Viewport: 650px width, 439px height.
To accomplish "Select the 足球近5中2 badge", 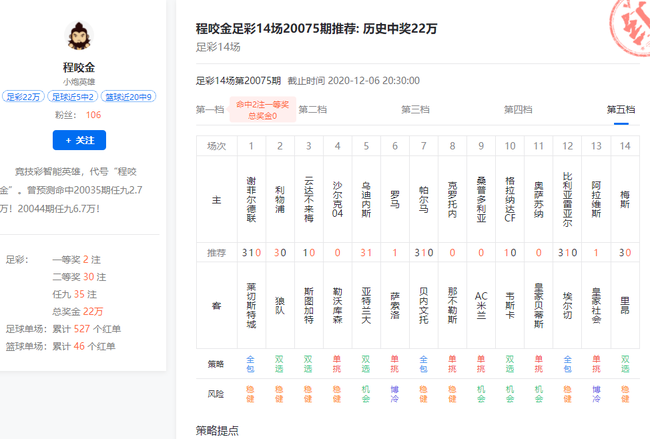I will (73, 97).
